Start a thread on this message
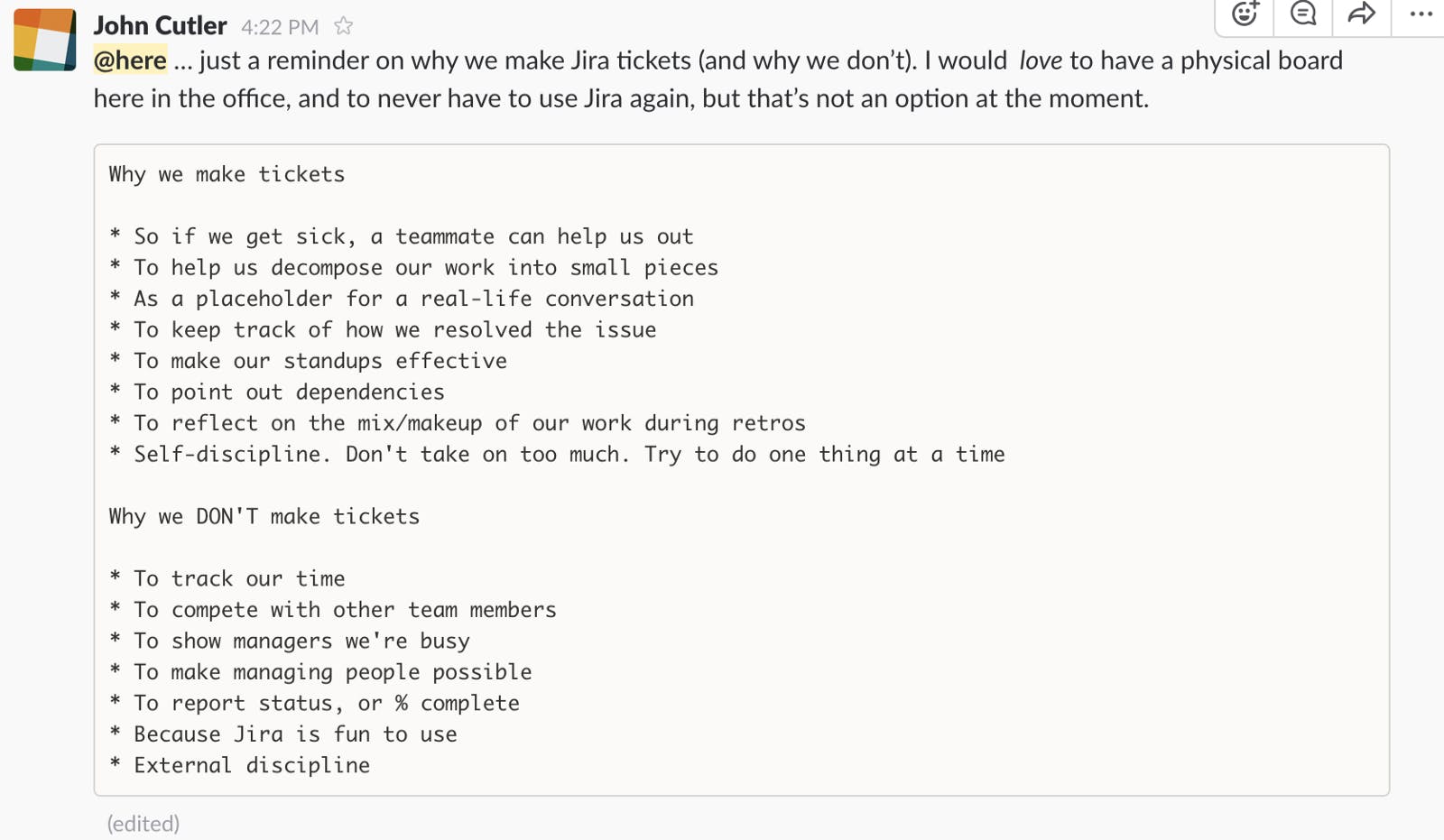The width and height of the screenshot is (1444, 840). pos(1302,14)
